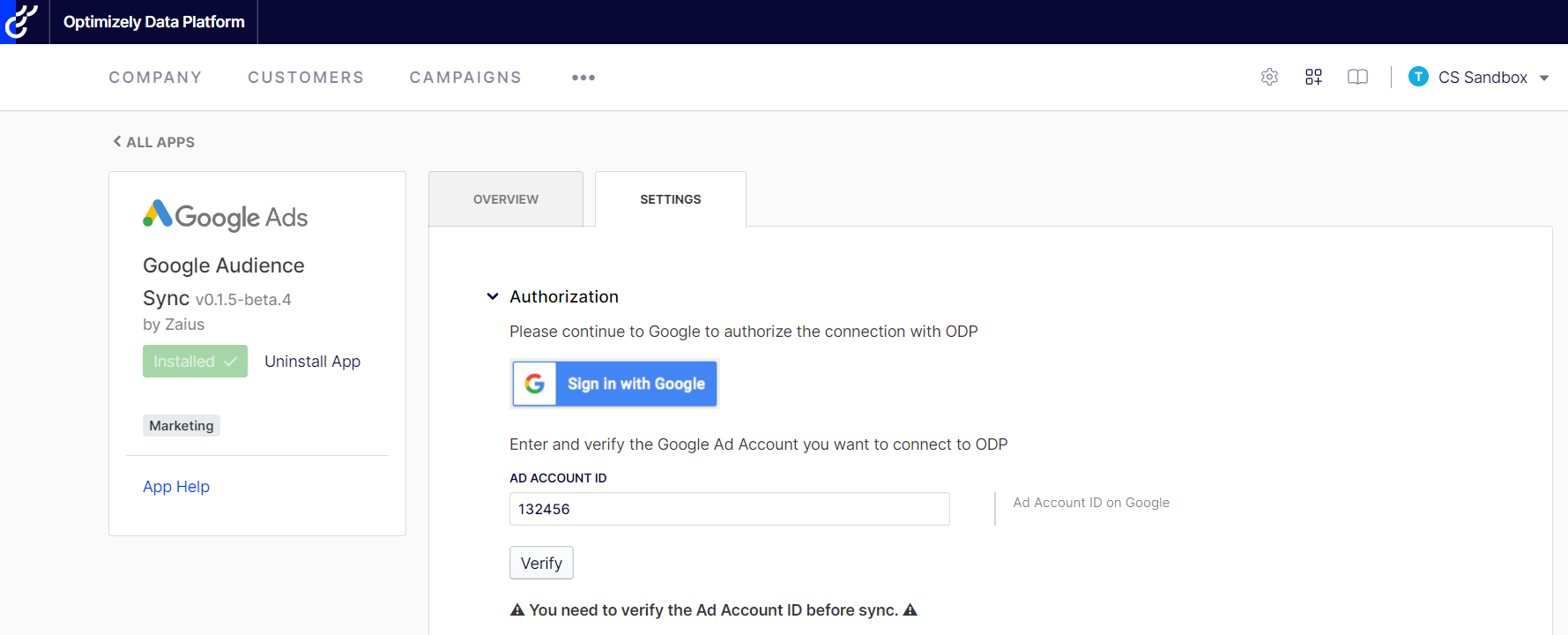Screen dimensions: 1568x635
Task: Click the Installed status button
Action: click(195, 362)
